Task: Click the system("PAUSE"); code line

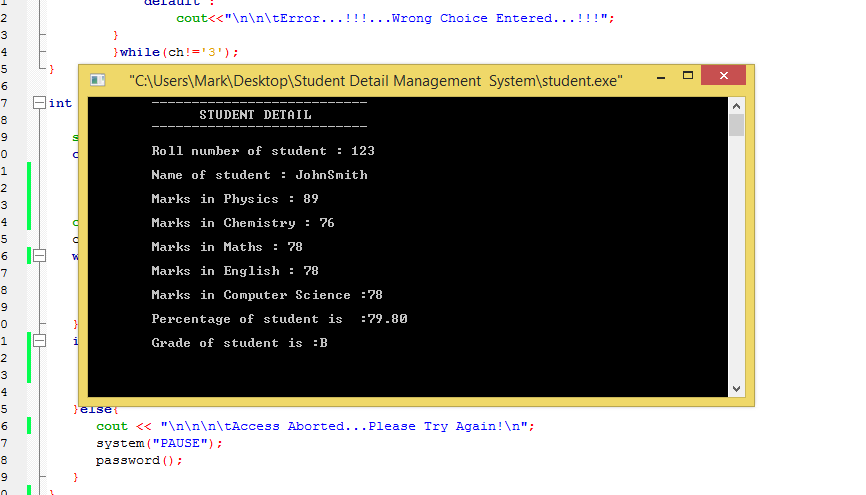Action: click(x=159, y=444)
